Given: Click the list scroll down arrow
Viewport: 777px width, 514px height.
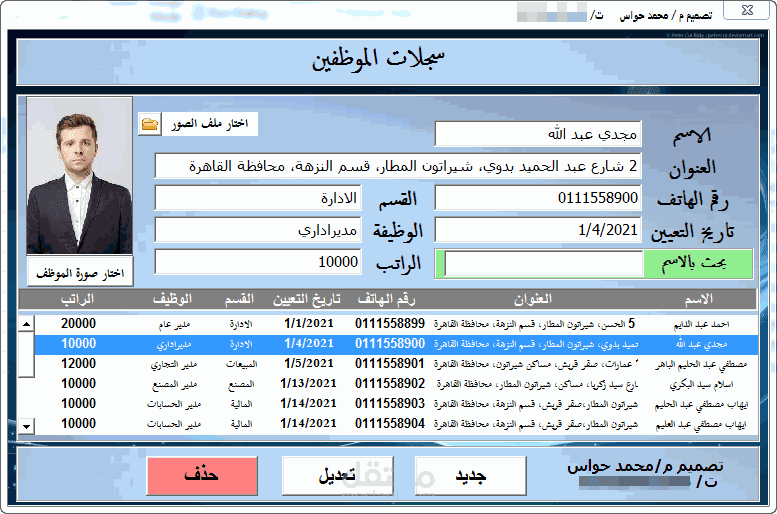Looking at the screenshot, I should (x=26, y=426).
